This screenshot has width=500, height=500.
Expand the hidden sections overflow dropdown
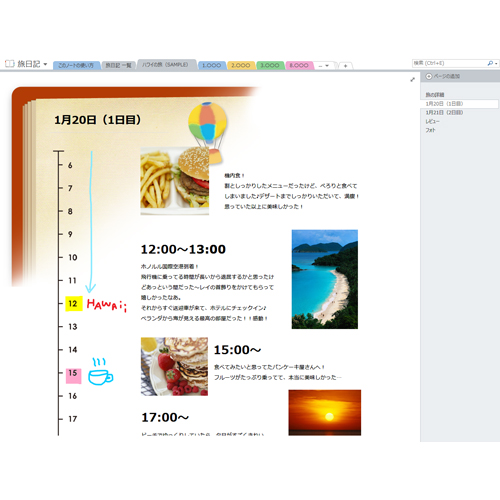(324, 66)
